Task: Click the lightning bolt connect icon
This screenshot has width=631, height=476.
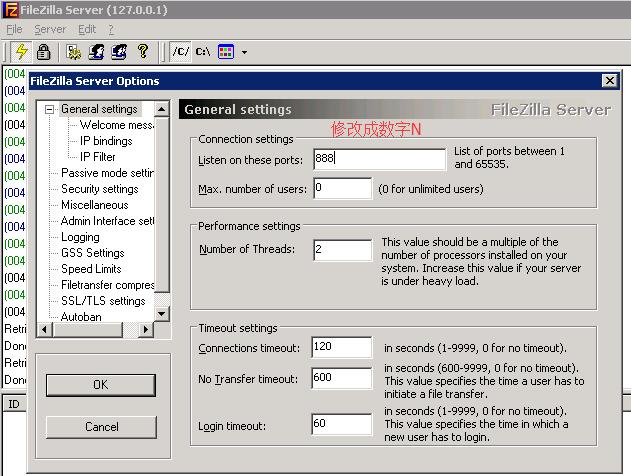Action: [21, 52]
